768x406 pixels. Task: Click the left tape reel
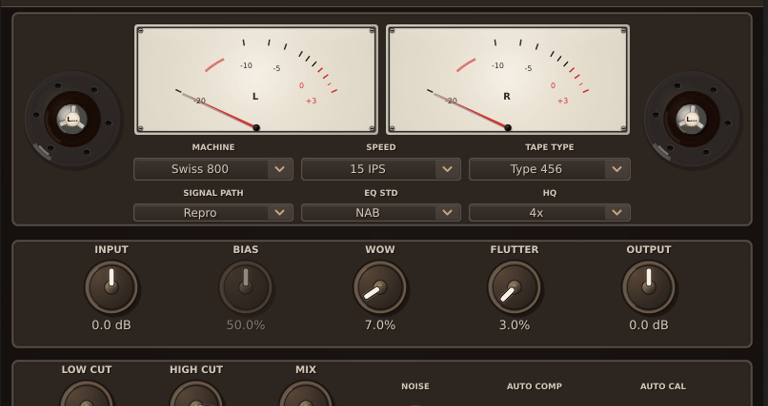[x=73, y=119]
